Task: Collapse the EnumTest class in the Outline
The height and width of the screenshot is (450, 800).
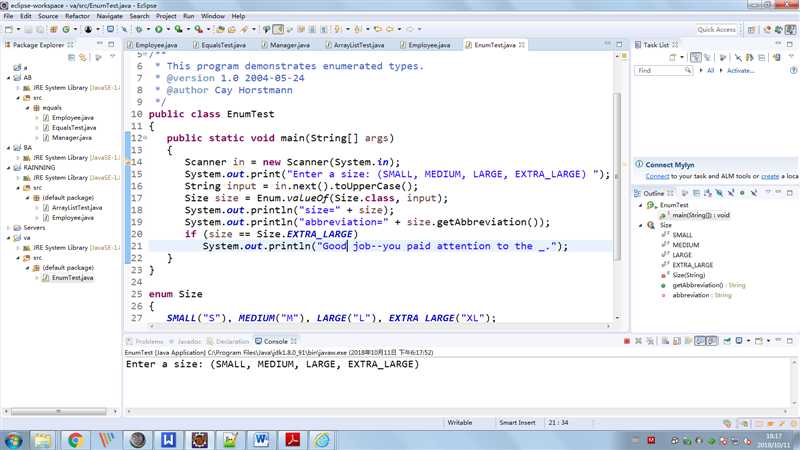Action: pyautogui.click(x=641, y=205)
